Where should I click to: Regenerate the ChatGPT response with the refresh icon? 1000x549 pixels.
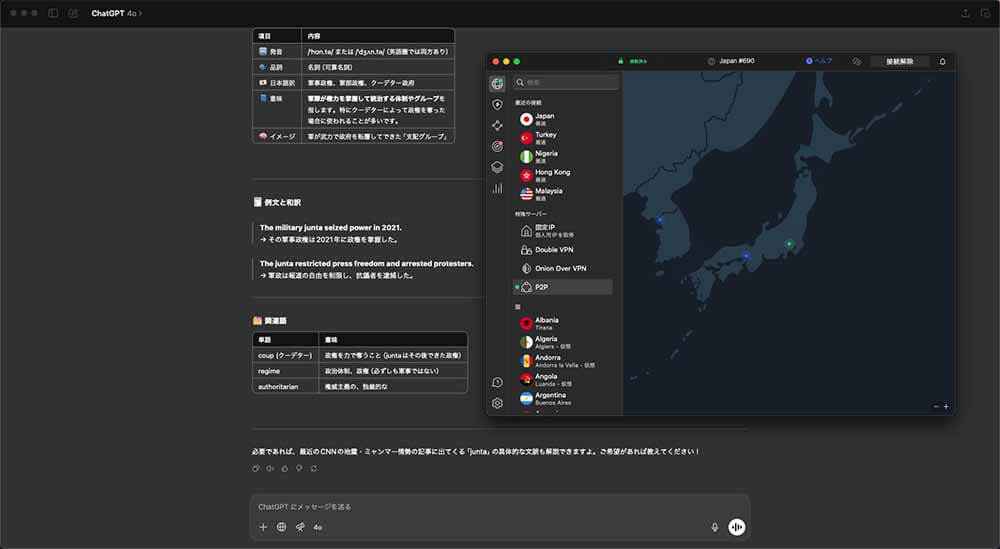coord(314,468)
